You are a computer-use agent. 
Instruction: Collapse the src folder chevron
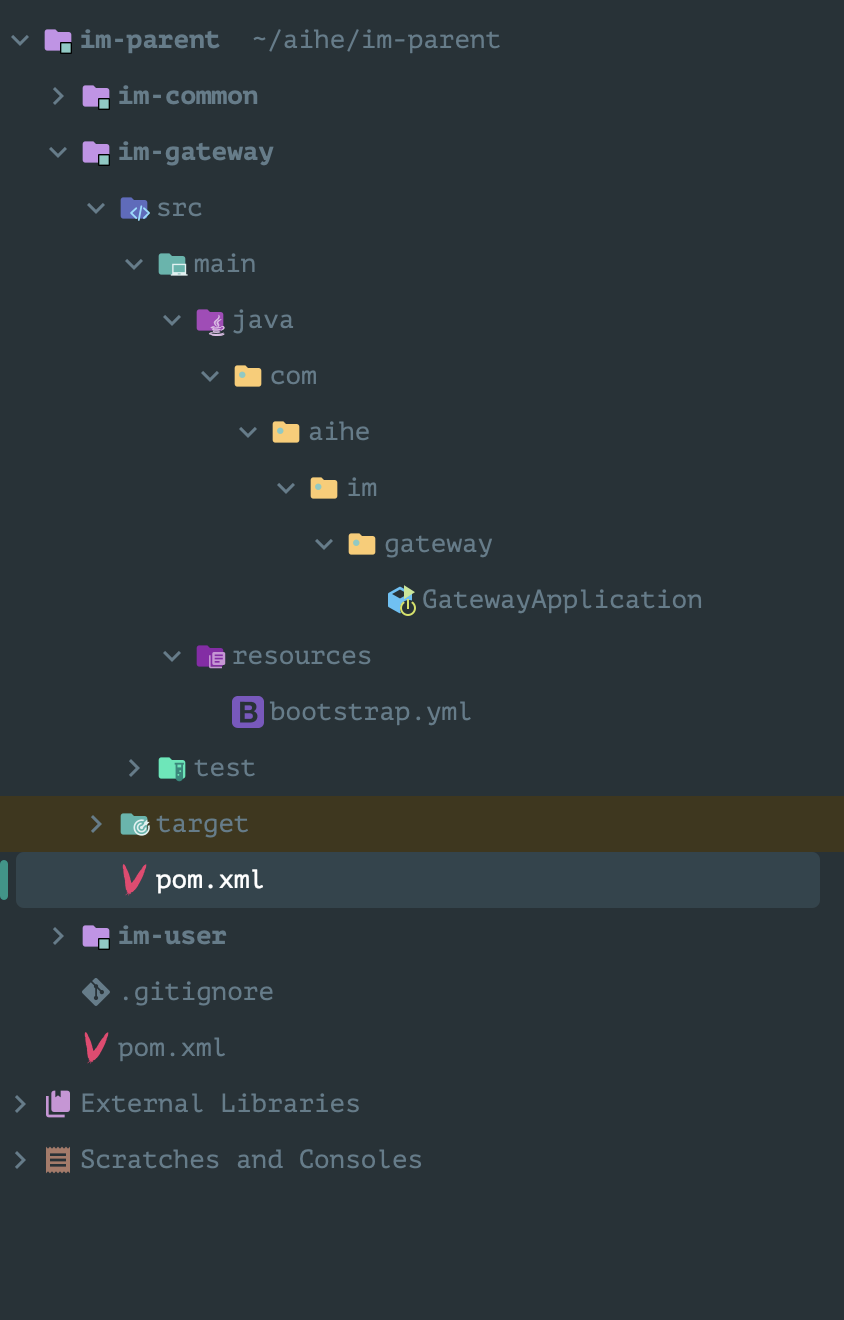click(96, 208)
